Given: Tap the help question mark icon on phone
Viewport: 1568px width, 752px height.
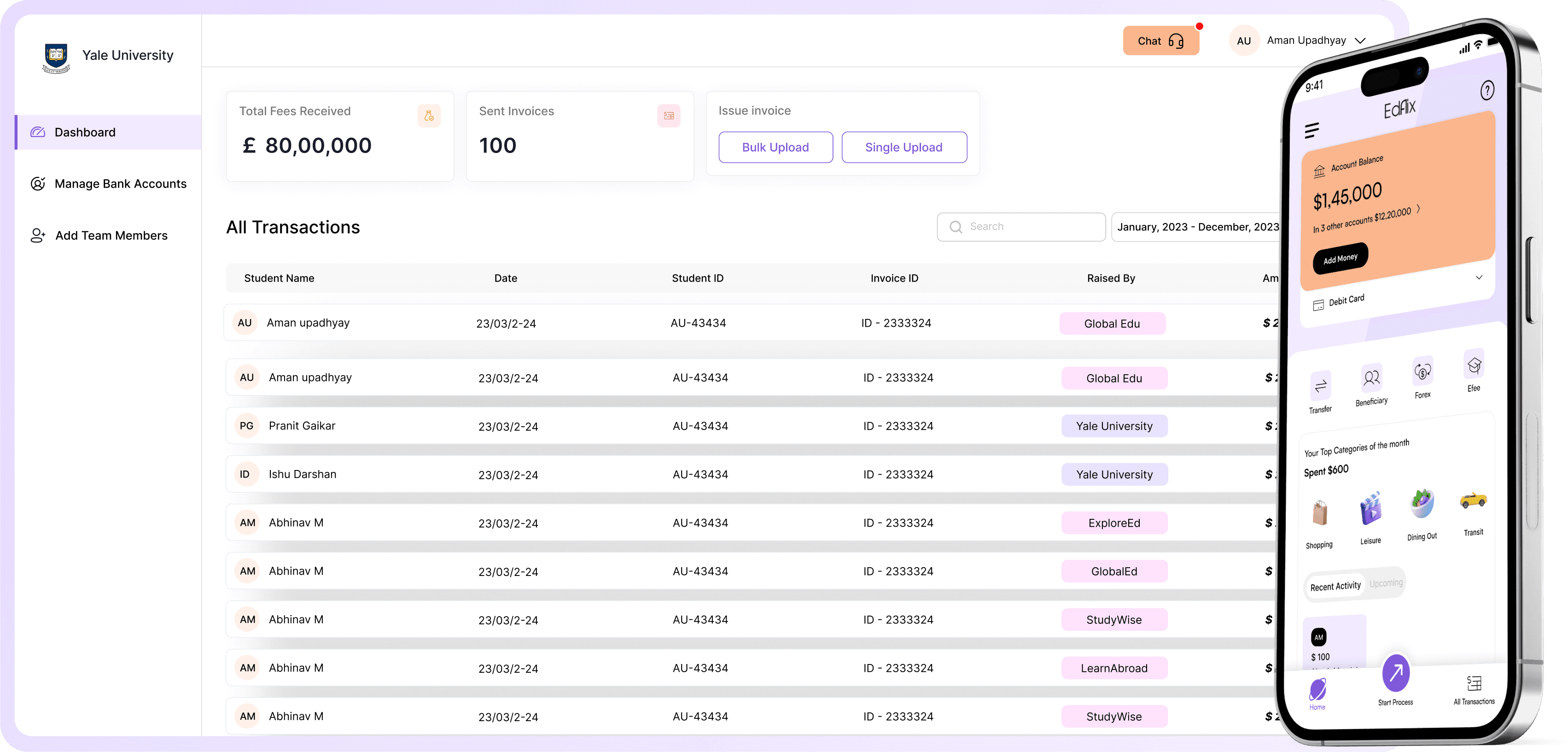Looking at the screenshot, I should click(x=1487, y=91).
